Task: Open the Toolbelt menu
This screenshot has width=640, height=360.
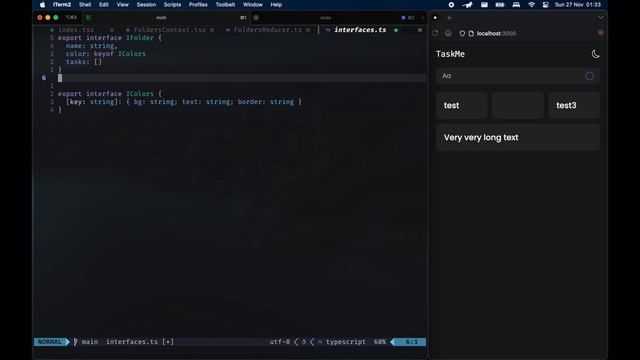Action: point(225,5)
